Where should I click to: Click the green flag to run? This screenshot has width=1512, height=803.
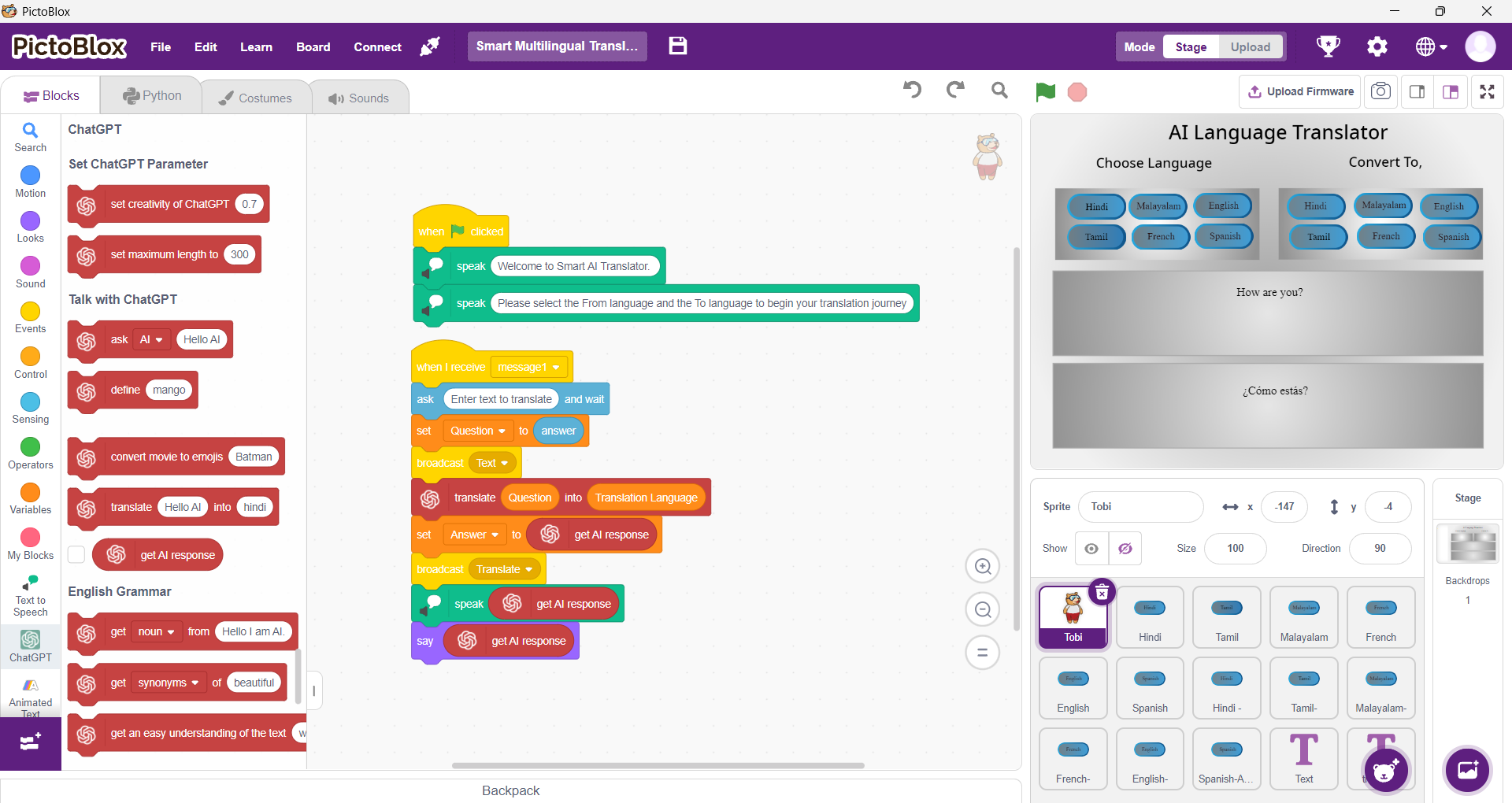click(1045, 92)
